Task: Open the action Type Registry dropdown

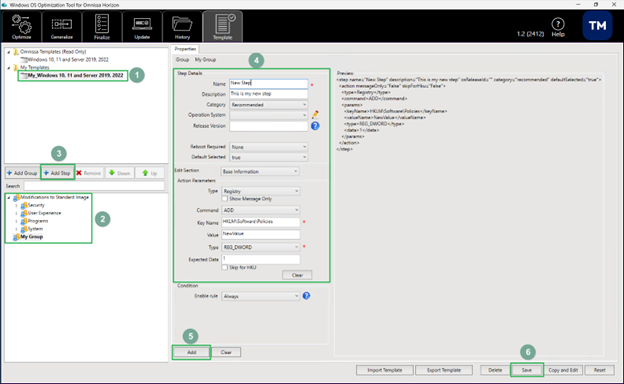Action: [261, 191]
